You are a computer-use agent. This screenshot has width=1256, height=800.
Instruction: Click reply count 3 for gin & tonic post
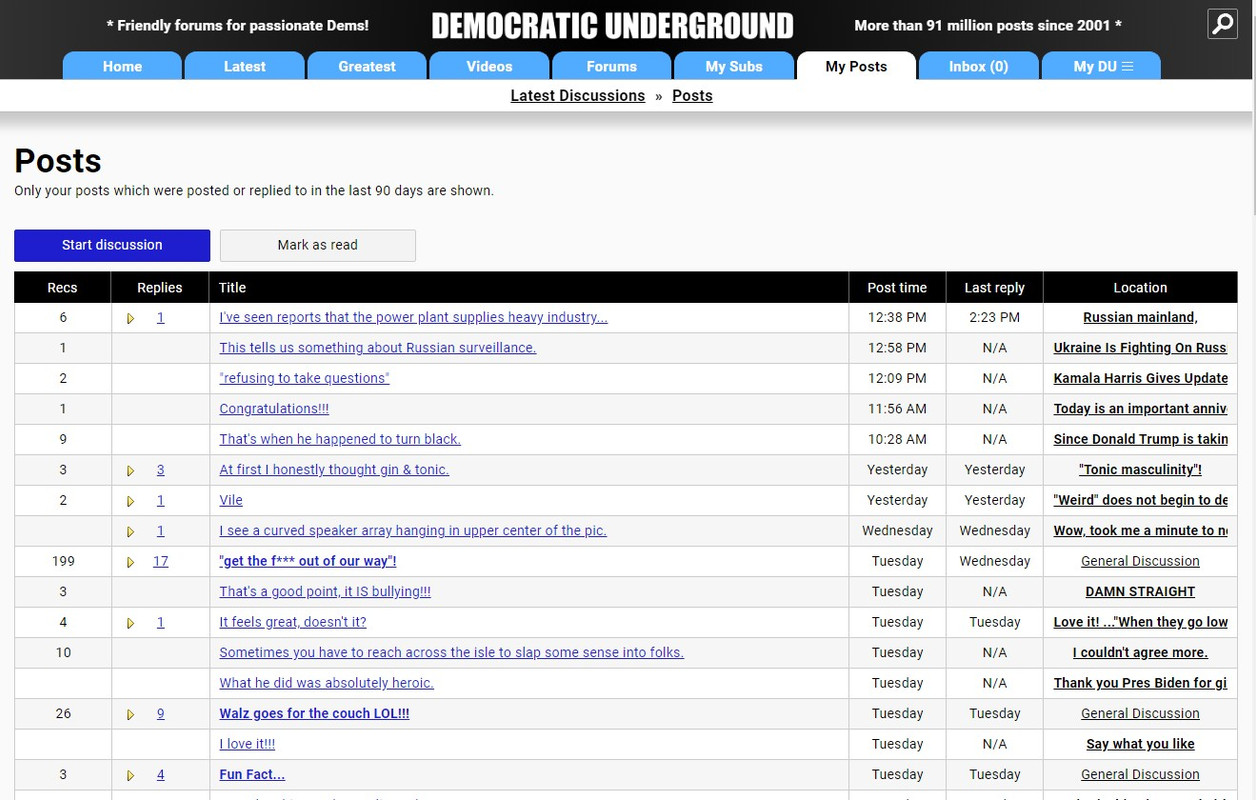pyautogui.click(x=161, y=470)
